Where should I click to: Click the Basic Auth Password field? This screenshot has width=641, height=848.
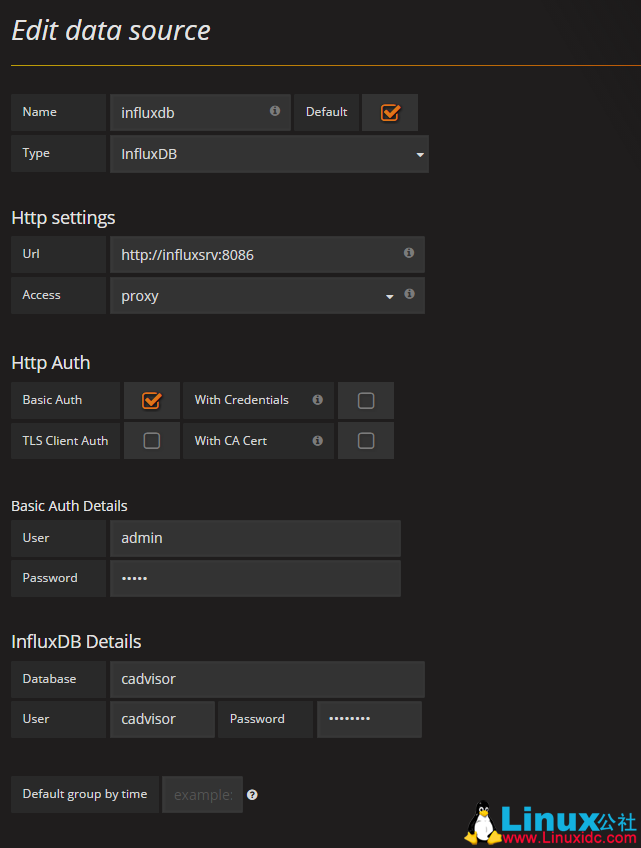pos(255,578)
